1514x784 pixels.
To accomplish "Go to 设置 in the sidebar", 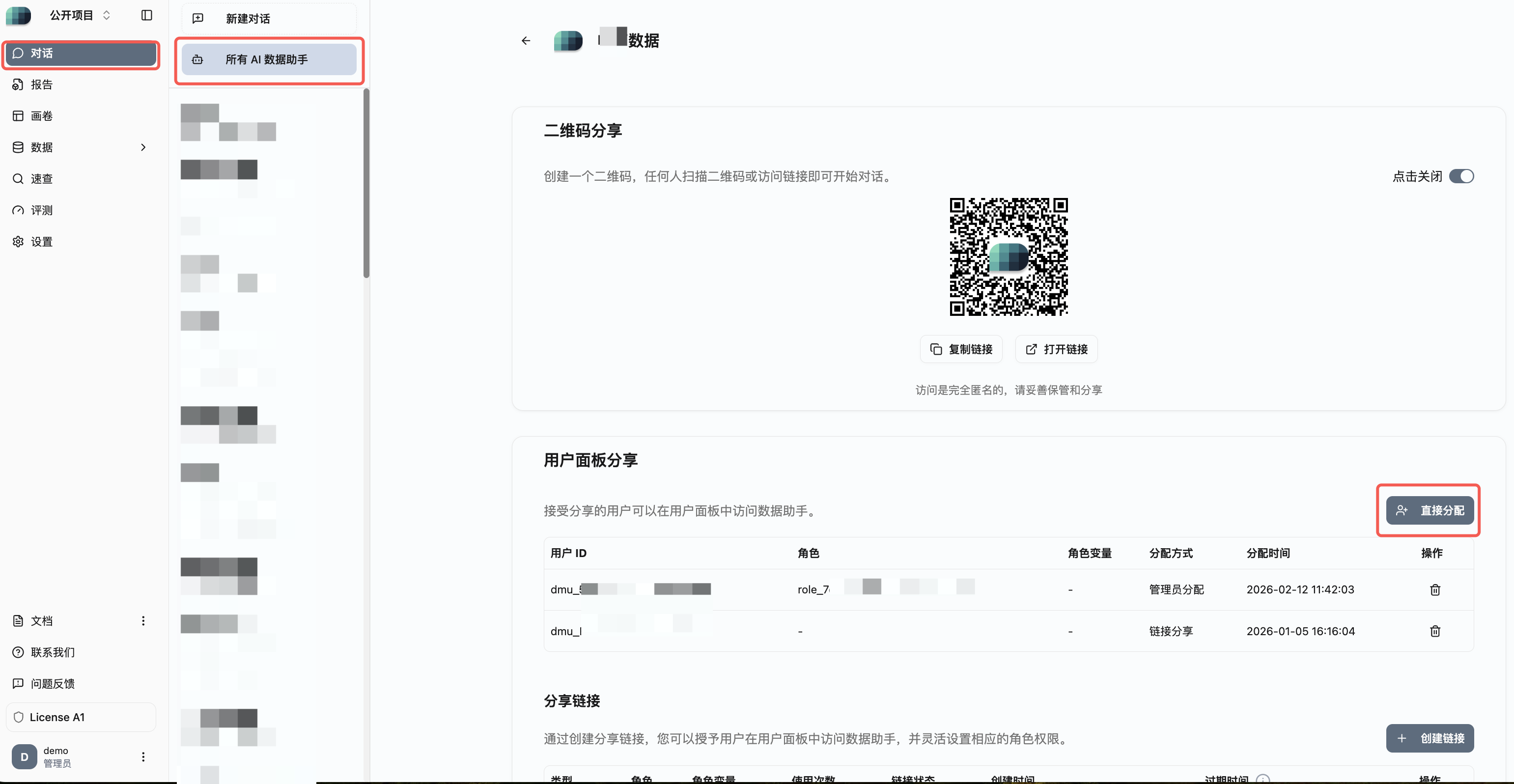I will click(x=41, y=242).
